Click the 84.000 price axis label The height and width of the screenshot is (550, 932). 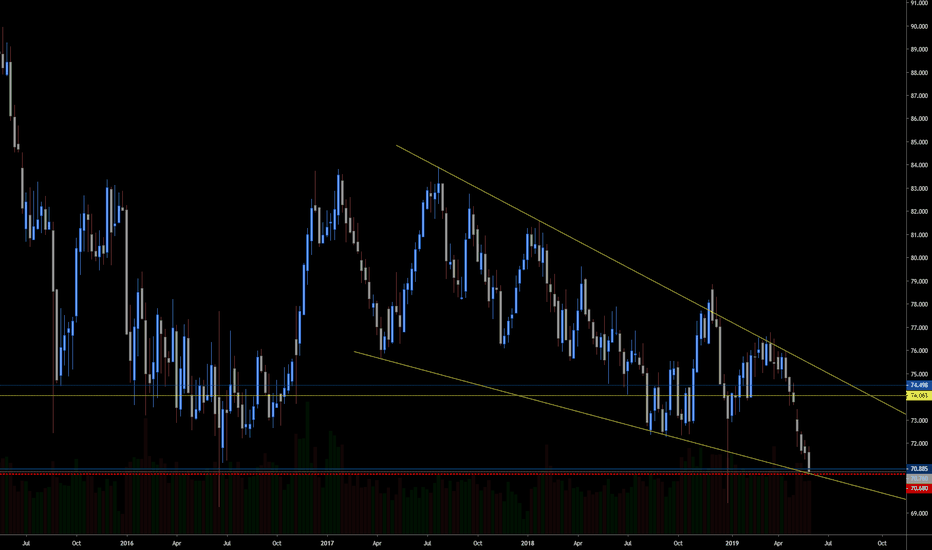[x=919, y=165]
